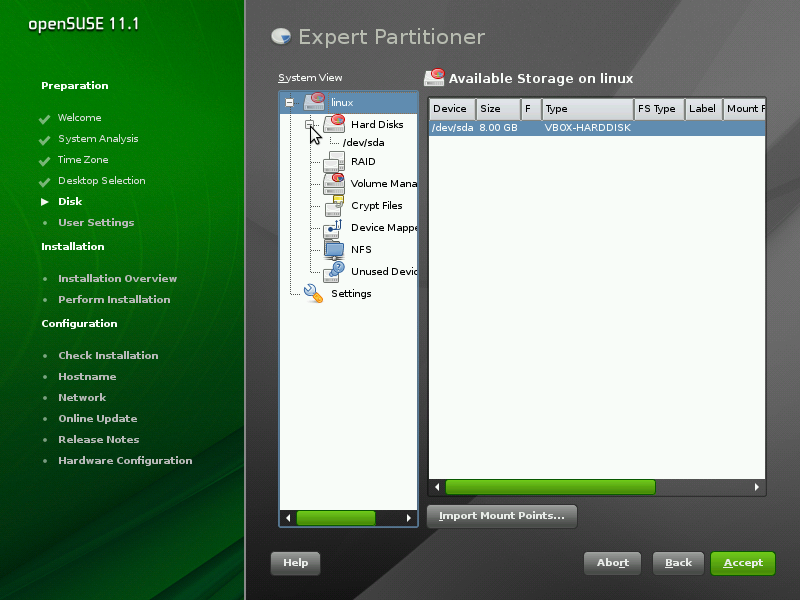Select the Crypt Files icon
This screenshot has height=600, width=800.
pos(334,205)
